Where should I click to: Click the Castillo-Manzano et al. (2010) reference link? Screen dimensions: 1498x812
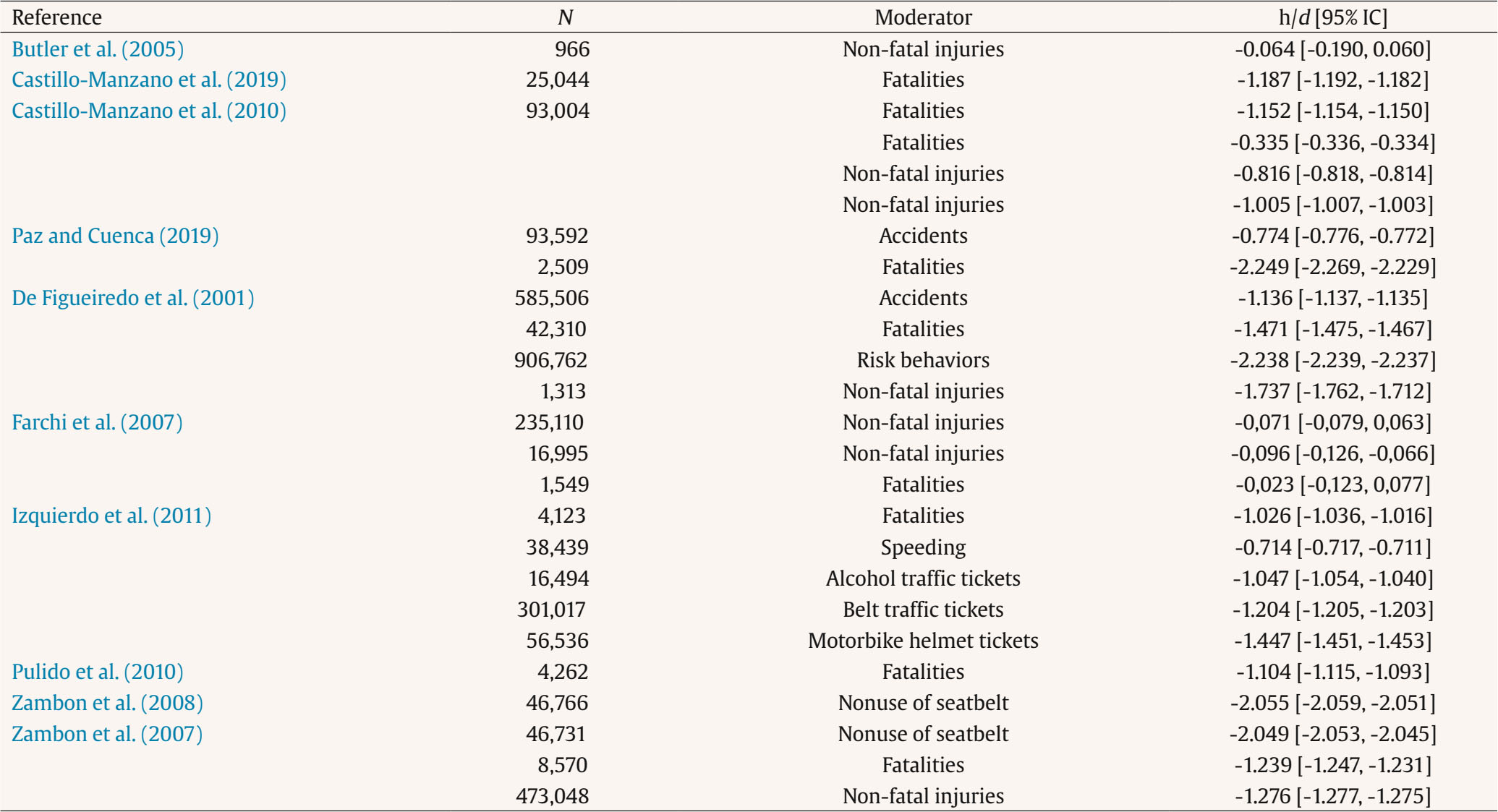click(149, 111)
